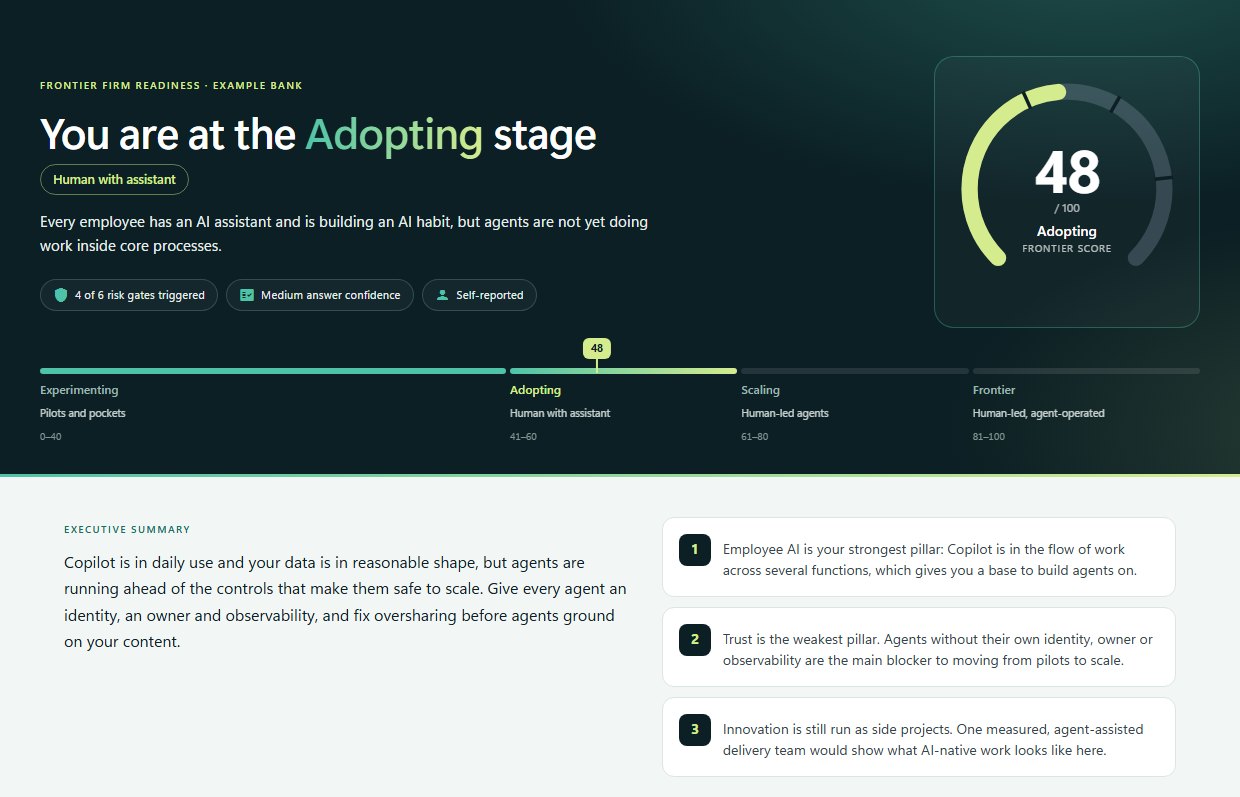Click the EXECUTIVE SUMMARY heading
Viewport: 1240px width, 797px height.
point(127,530)
